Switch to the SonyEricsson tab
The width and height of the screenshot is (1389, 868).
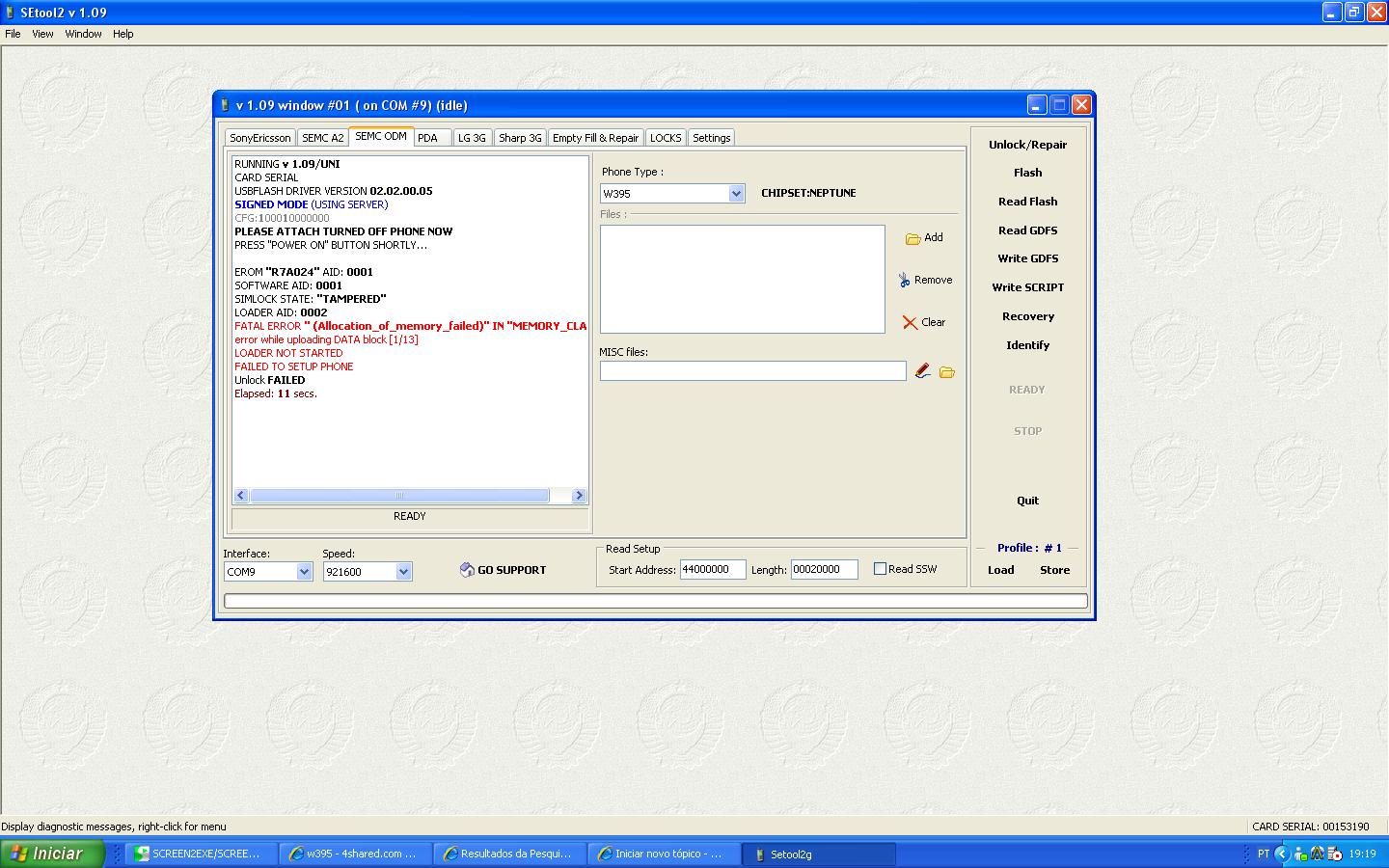point(259,138)
